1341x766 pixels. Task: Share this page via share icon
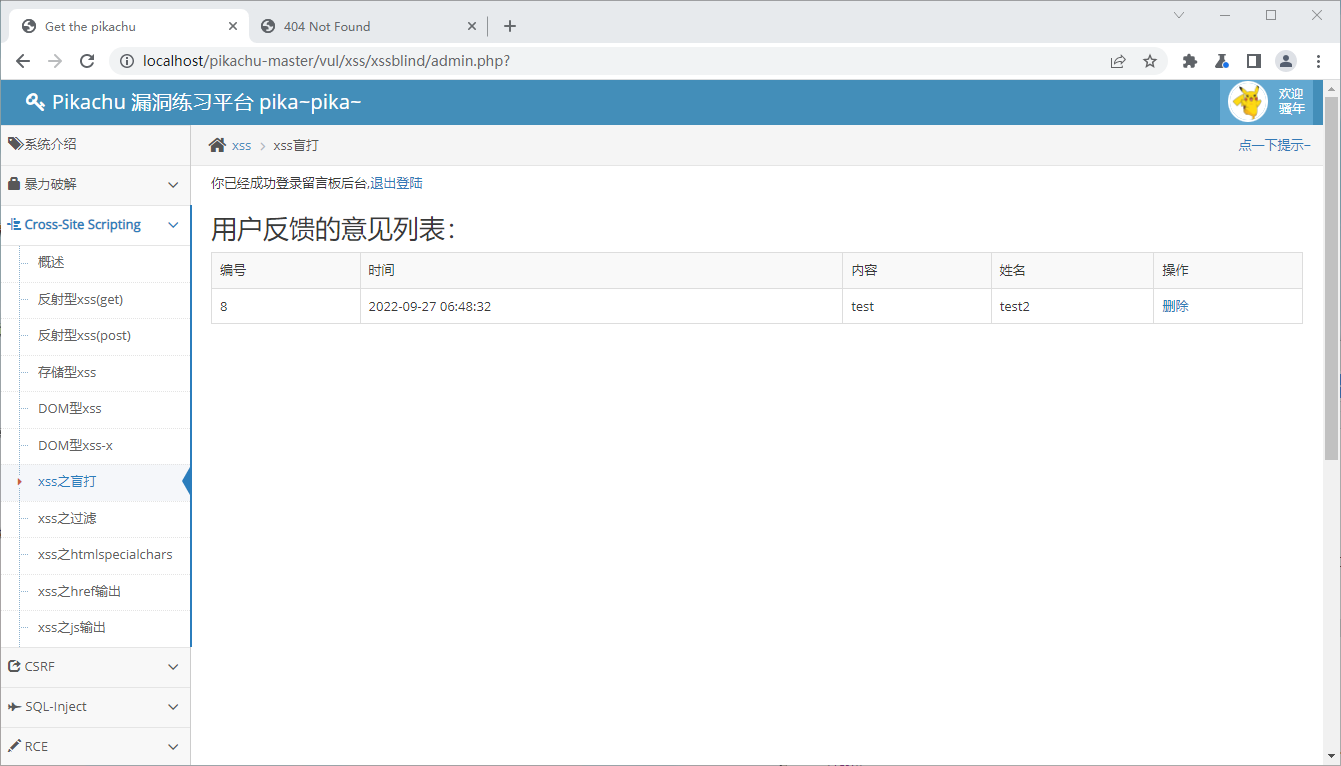[x=1118, y=61]
